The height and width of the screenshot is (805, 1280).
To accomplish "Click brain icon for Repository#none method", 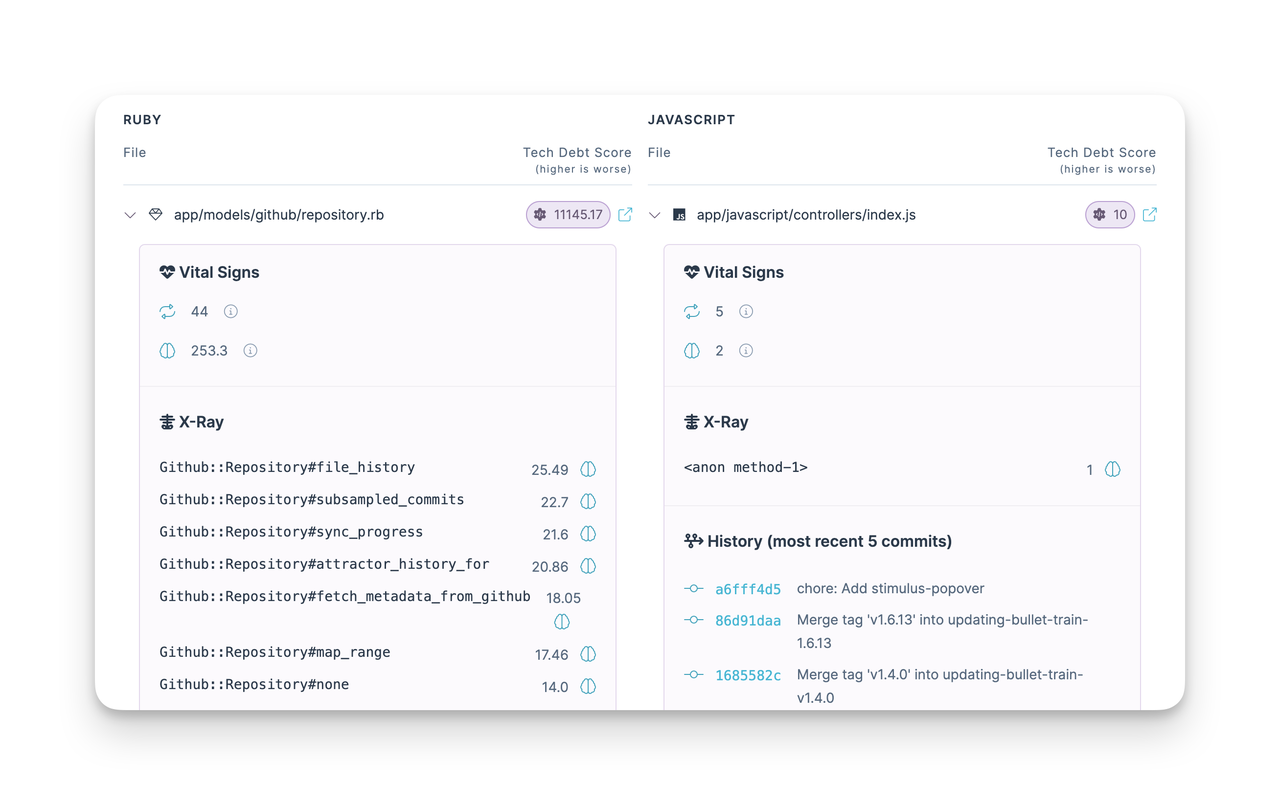I will [588, 686].
